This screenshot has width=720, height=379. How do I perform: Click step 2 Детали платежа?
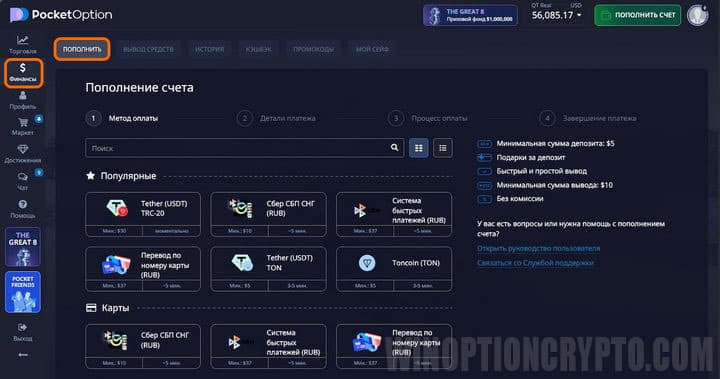point(276,119)
